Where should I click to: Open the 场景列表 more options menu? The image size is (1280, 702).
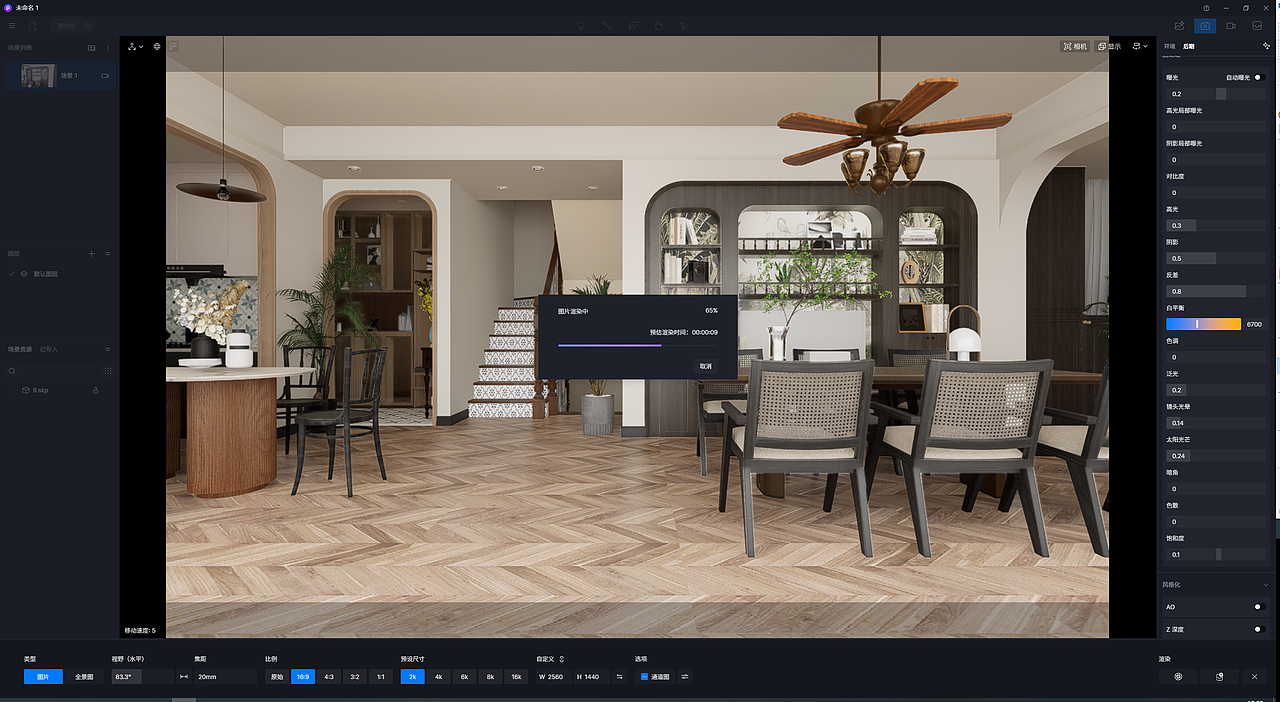(108, 47)
